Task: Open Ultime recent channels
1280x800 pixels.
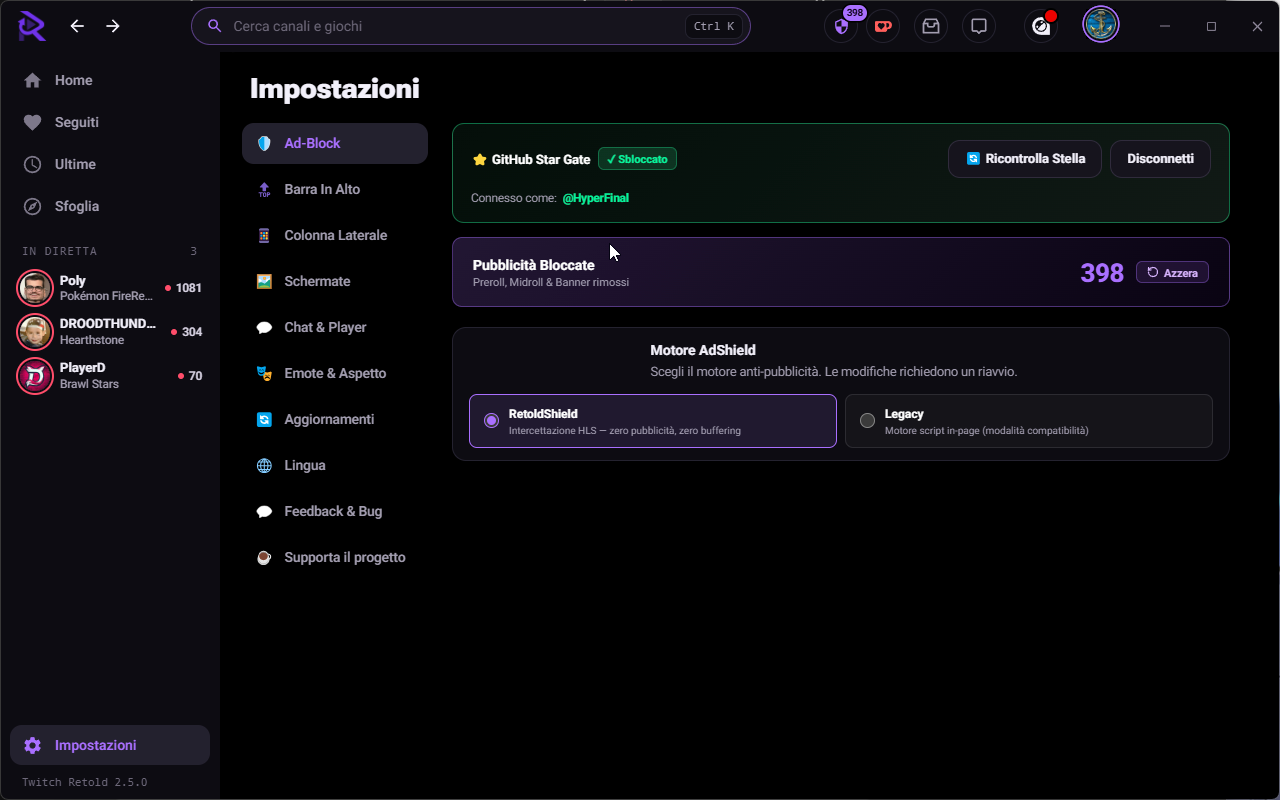Action: click(110, 164)
